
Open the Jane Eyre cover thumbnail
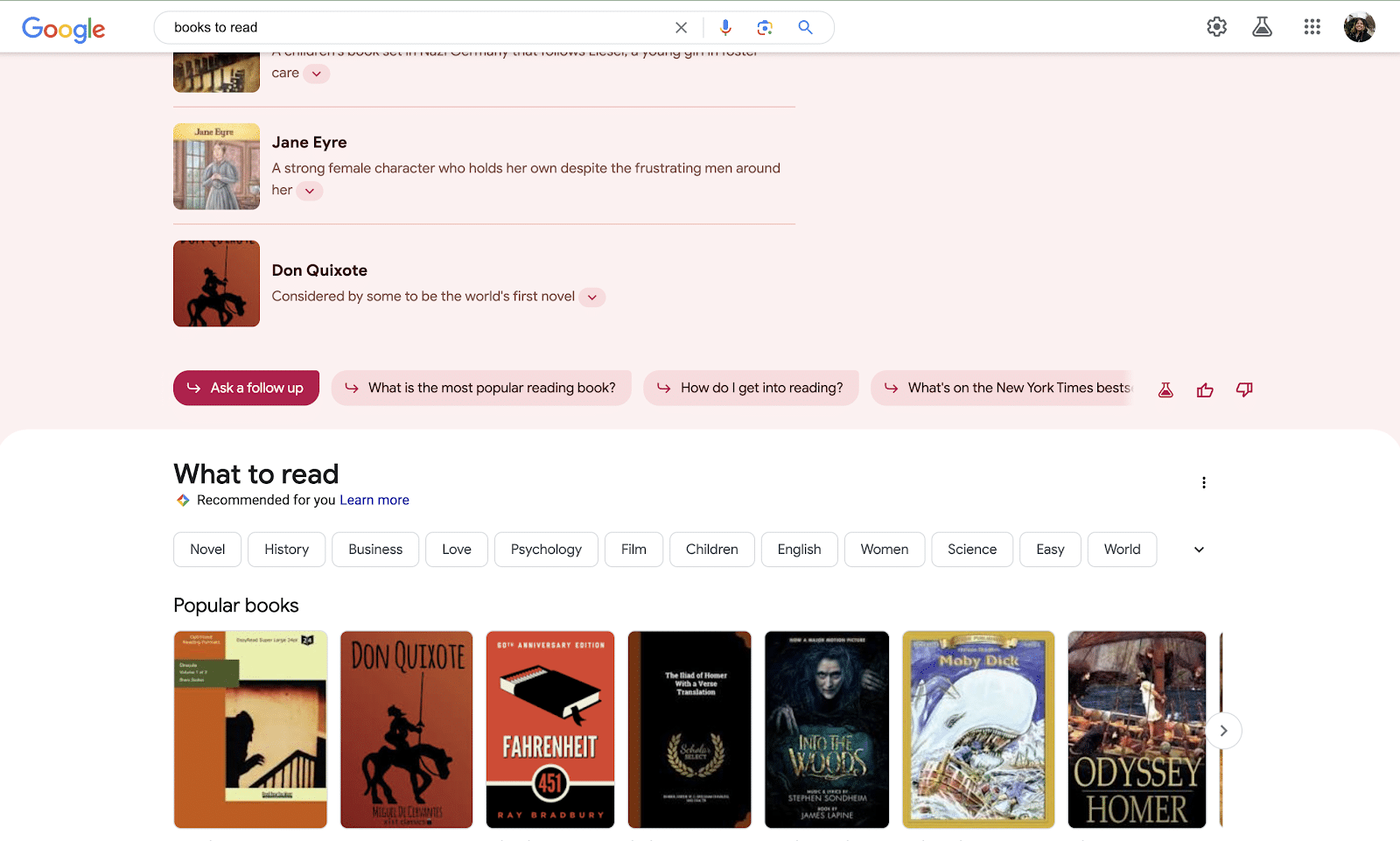pos(216,166)
